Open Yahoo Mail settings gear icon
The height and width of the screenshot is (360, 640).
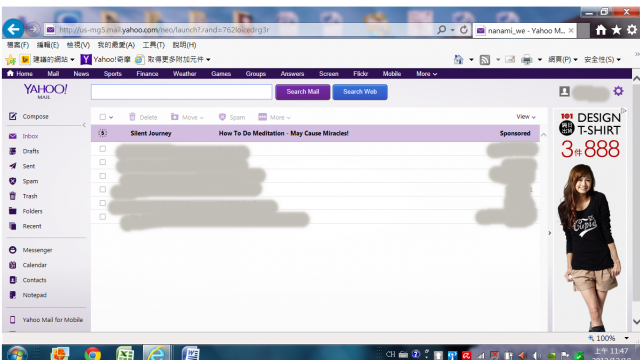618,91
